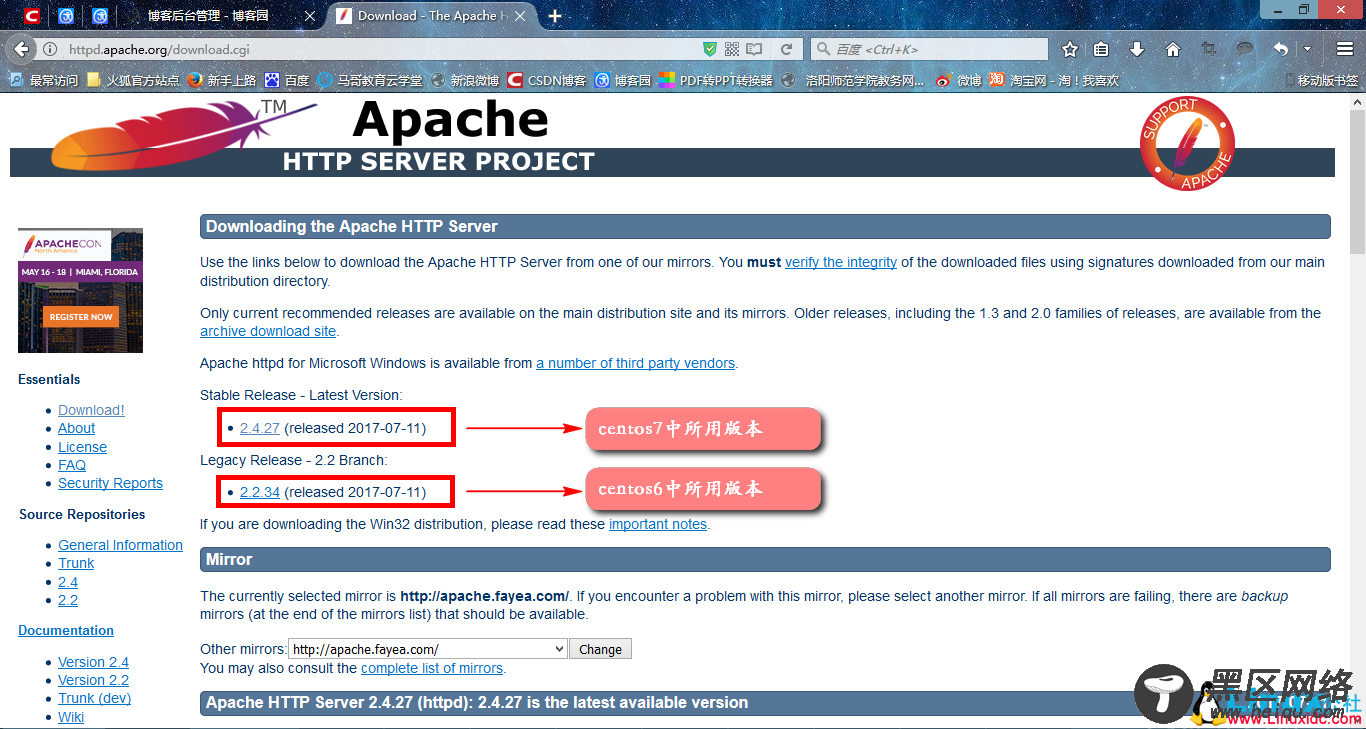1366x729 pixels.
Task: Open the downloads arrow icon
Action: [1137, 49]
